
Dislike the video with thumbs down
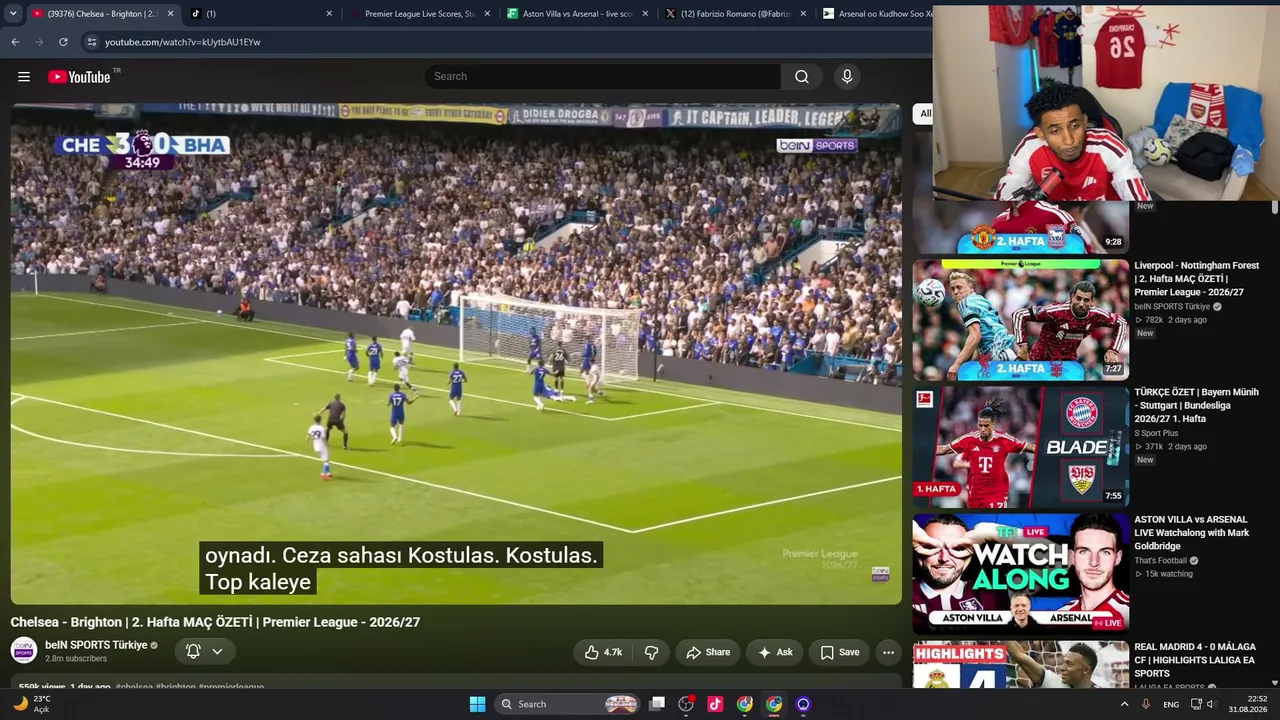pyautogui.click(x=651, y=652)
